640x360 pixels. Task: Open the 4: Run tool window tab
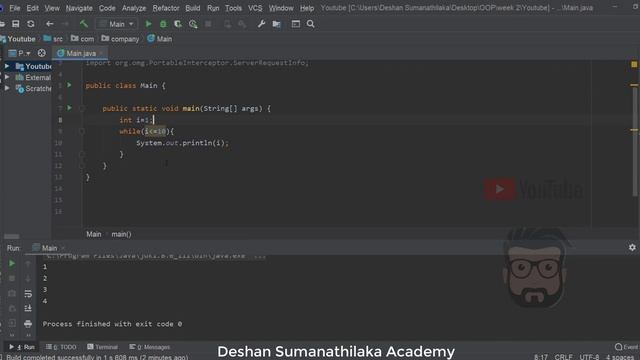click(x=22, y=347)
